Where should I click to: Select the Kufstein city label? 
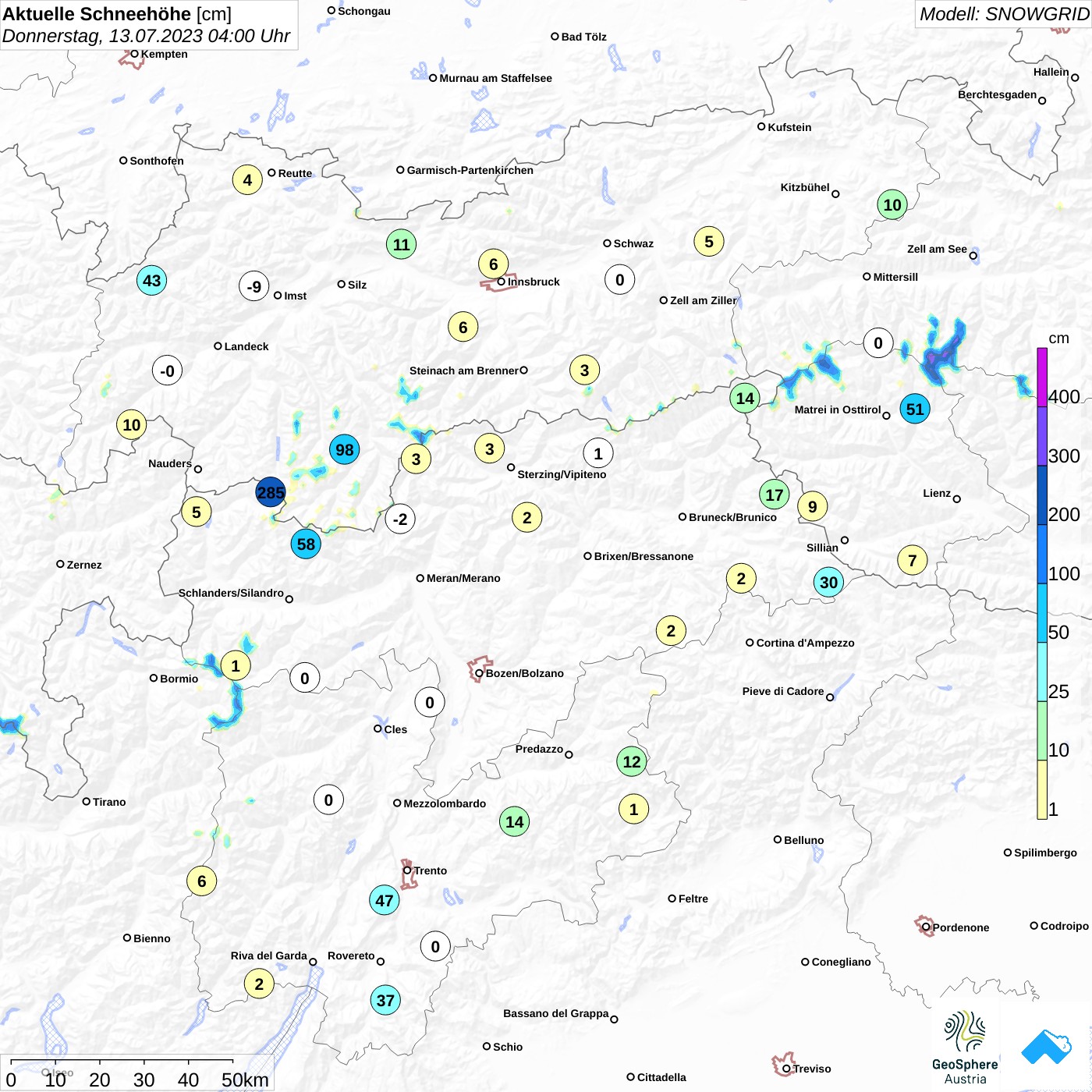pos(789,127)
